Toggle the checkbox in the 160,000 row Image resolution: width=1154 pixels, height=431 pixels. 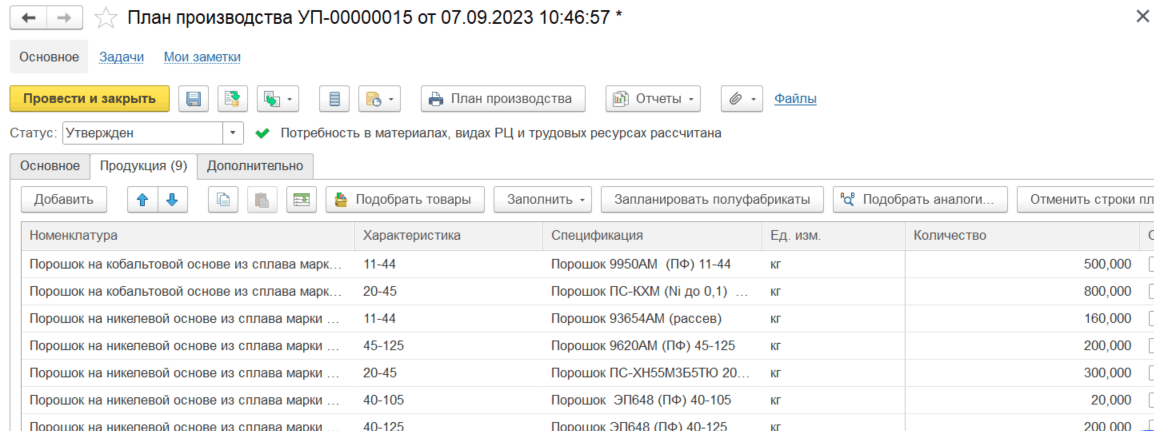1151,318
